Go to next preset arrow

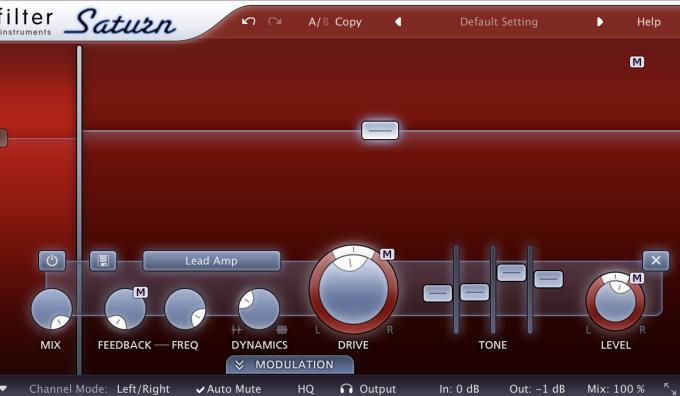coord(600,22)
